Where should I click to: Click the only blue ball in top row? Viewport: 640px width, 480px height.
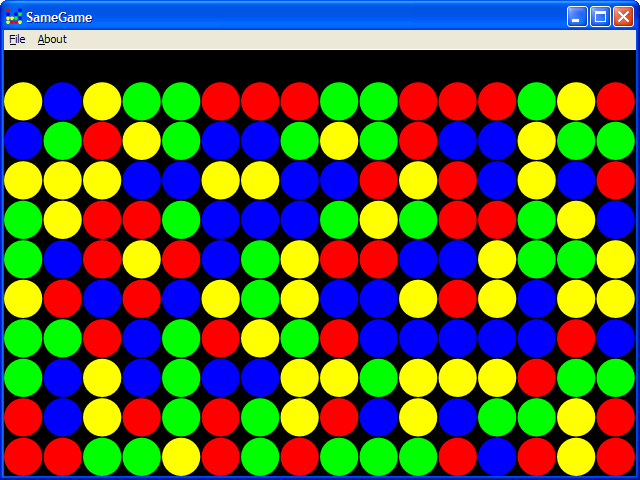coord(63,101)
